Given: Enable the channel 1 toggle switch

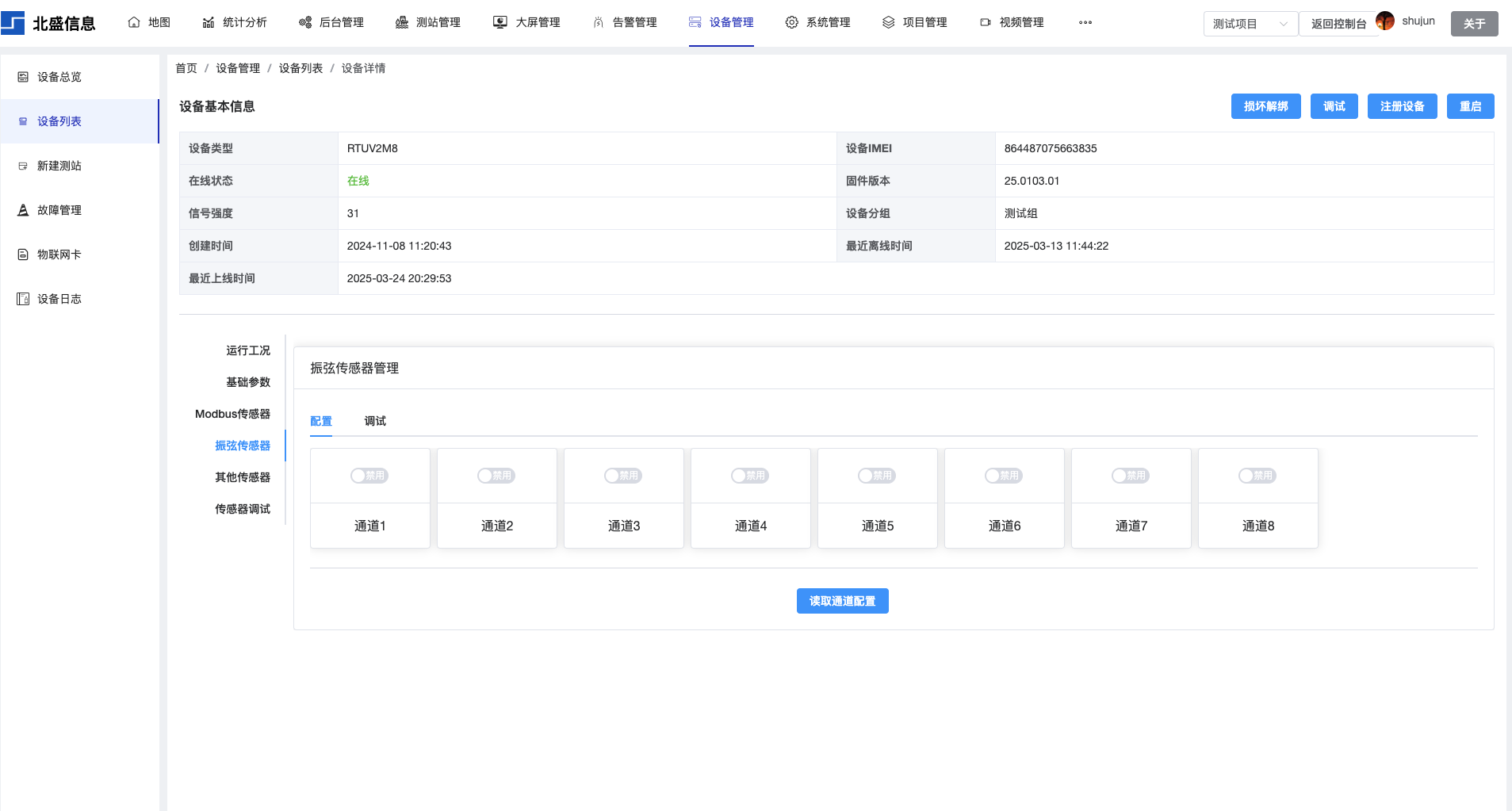Looking at the screenshot, I should tap(369, 476).
